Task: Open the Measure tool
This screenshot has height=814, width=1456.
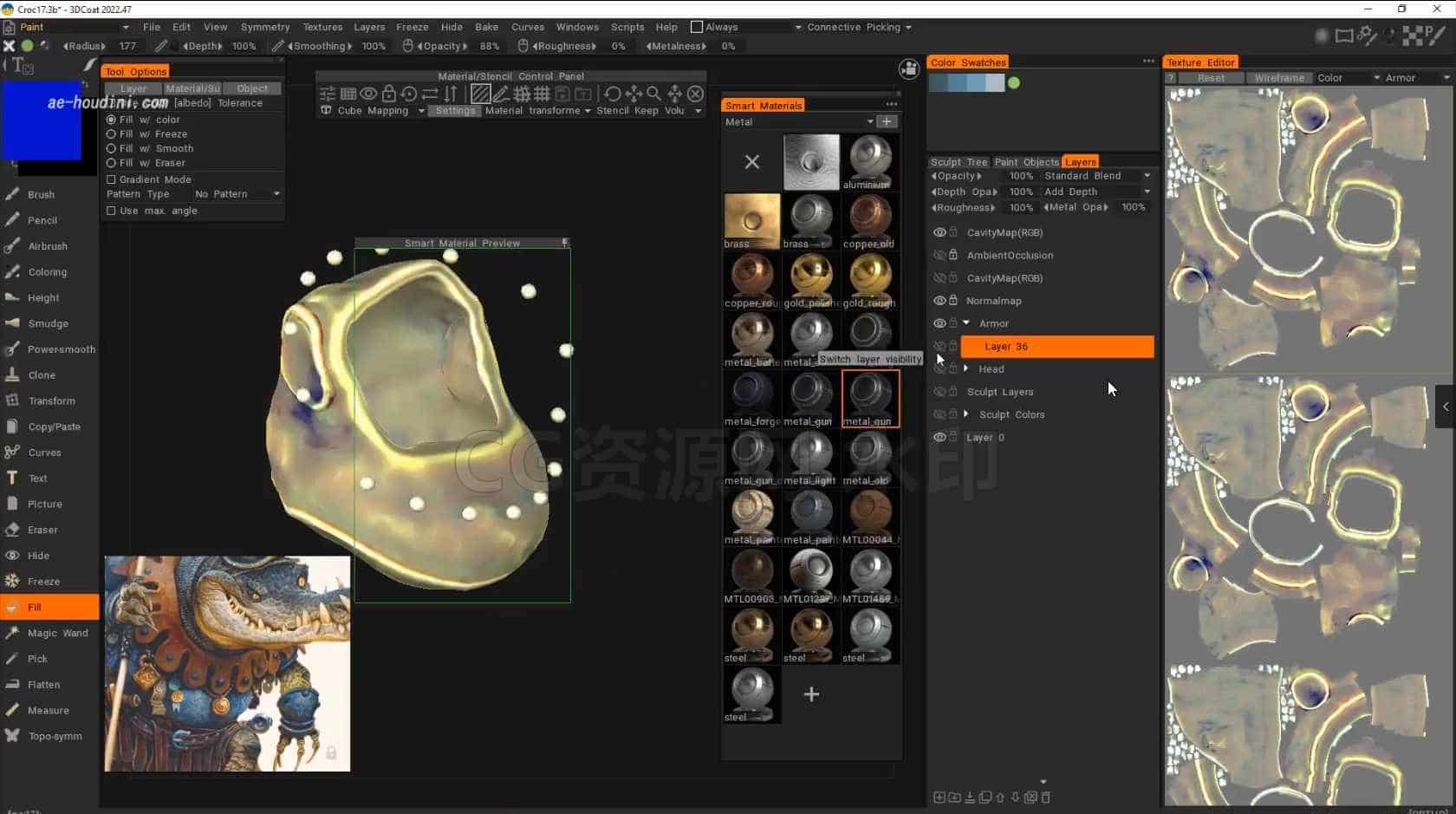Action: [48, 710]
